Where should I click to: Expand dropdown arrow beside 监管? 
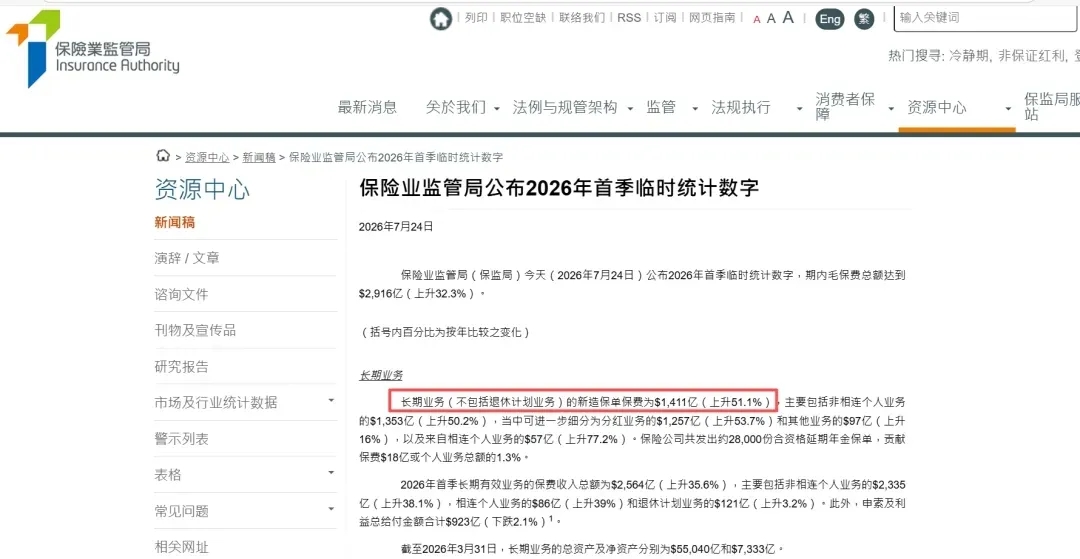click(696, 109)
